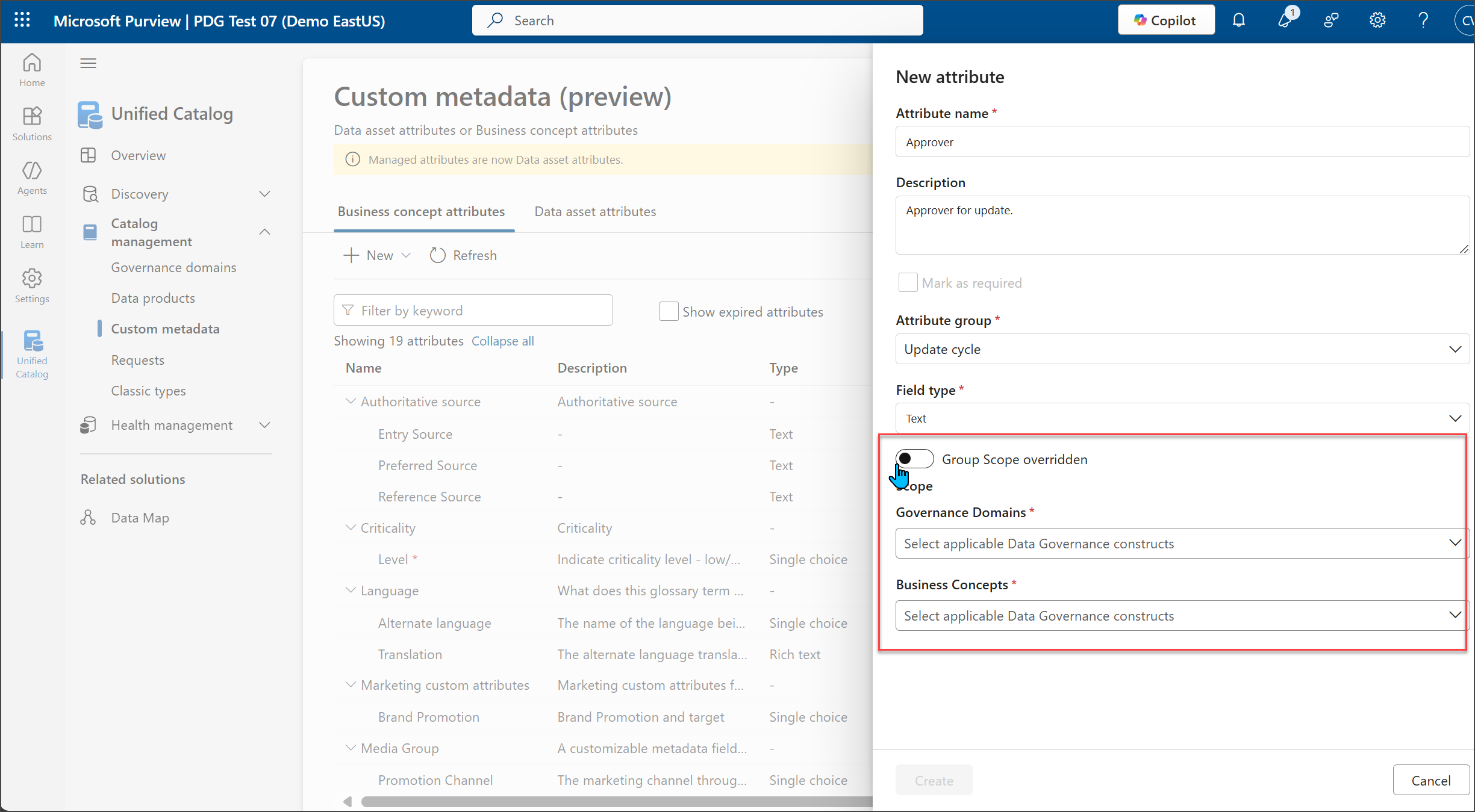Select the Solutions icon in sidebar
The width and height of the screenshot is (1475, 812).
point(31,123)
